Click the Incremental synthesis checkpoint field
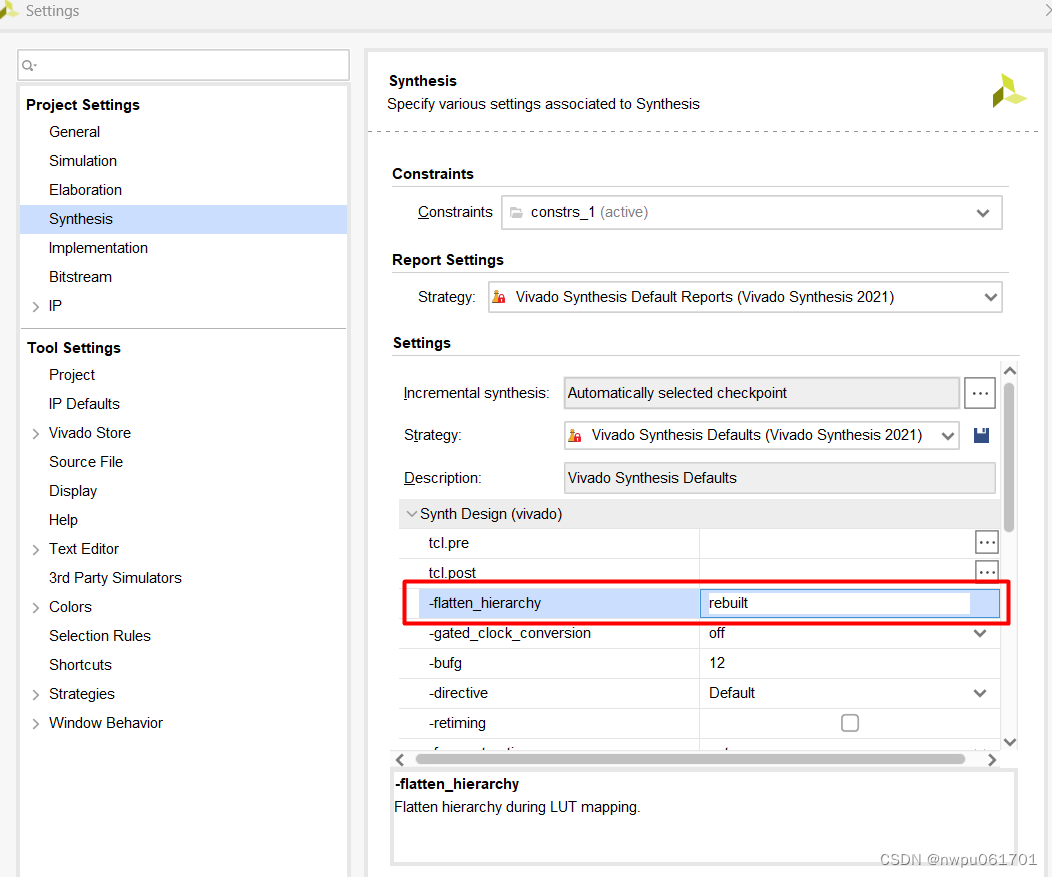Viewport: 1052px width, 877px height. 761,393
